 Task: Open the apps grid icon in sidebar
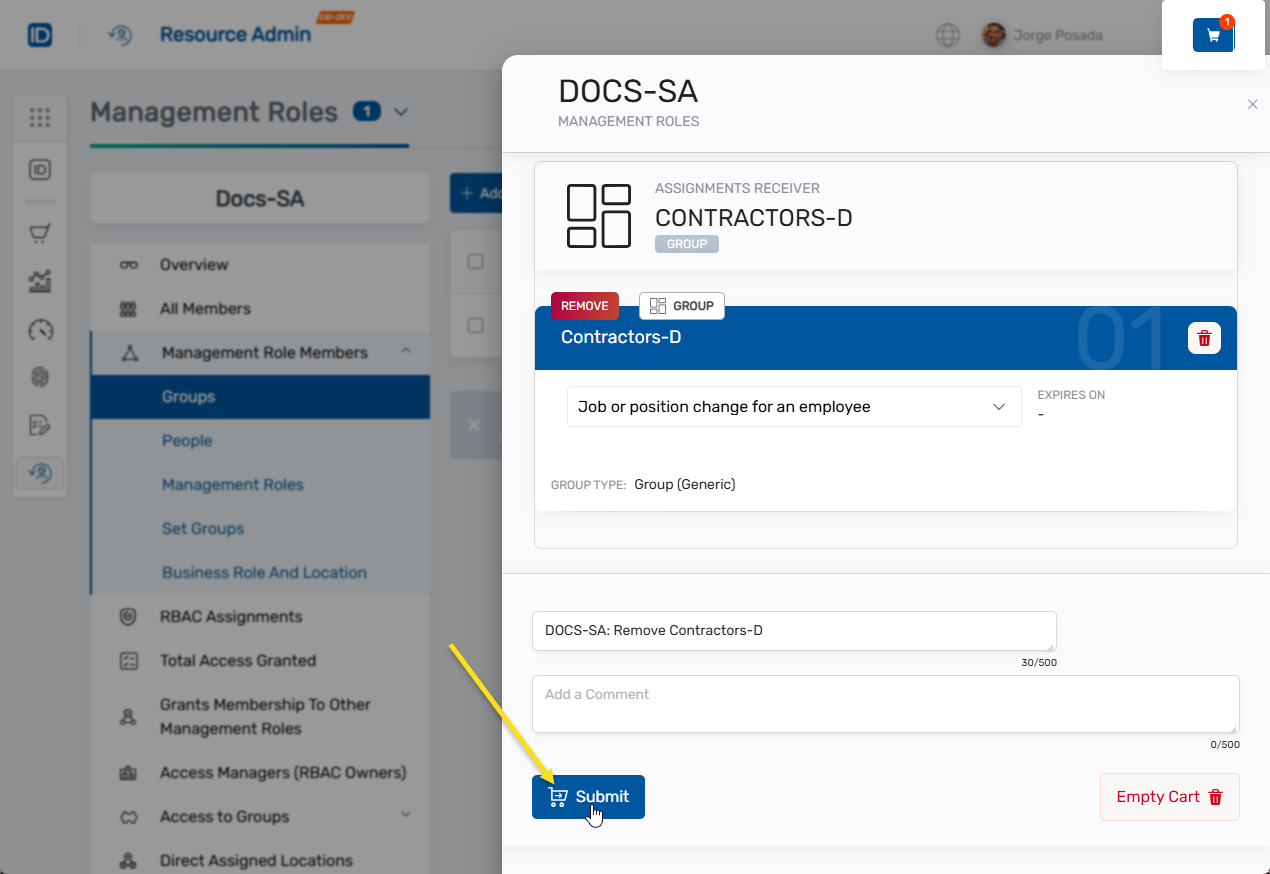(x=40, y=118)
